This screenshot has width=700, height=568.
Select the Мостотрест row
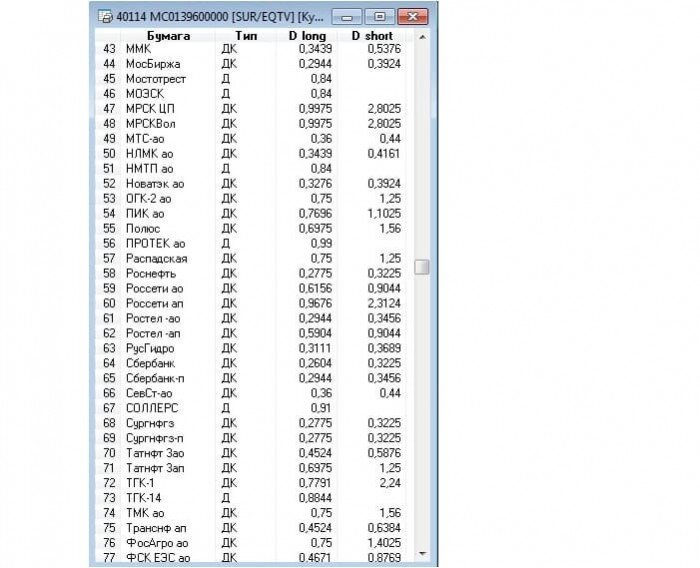251,79
